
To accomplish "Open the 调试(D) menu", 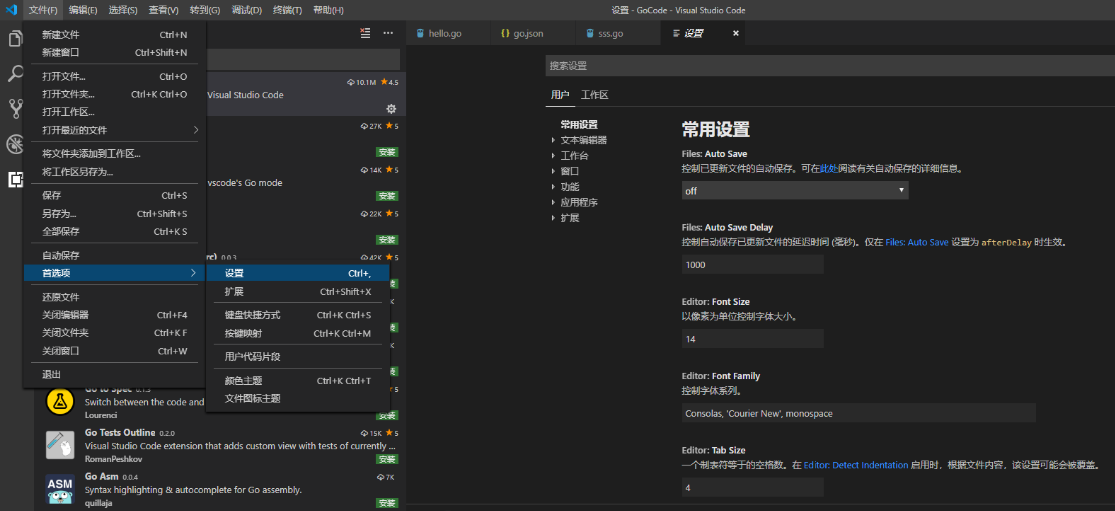I will coord(247,10).
